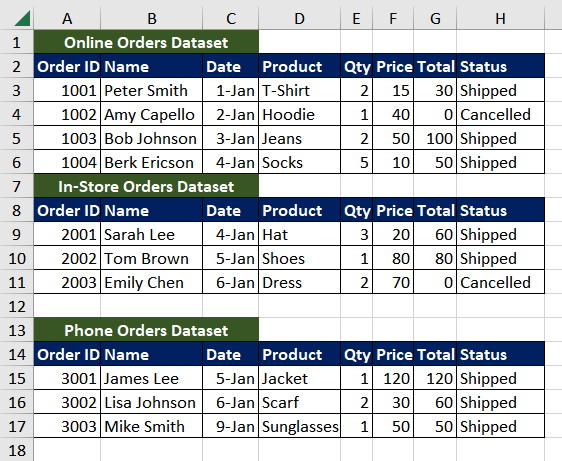Click the Sunglasses product cell
This screenshot has height=461, width=562.
point(299,426)
